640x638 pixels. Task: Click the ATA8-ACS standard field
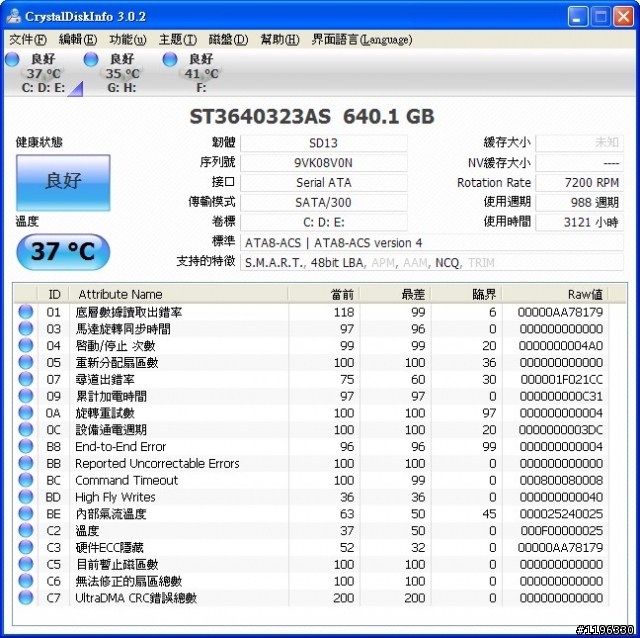click(432, 243)
